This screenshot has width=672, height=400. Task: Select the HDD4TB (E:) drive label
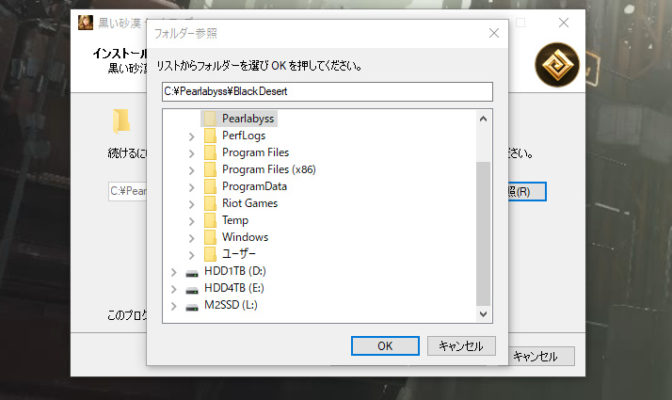pyautogui.click(x=234, y=288)
